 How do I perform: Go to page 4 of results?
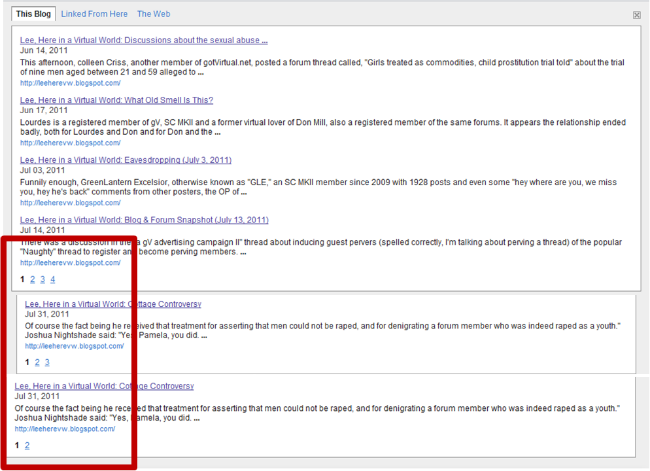click(53, 279)
